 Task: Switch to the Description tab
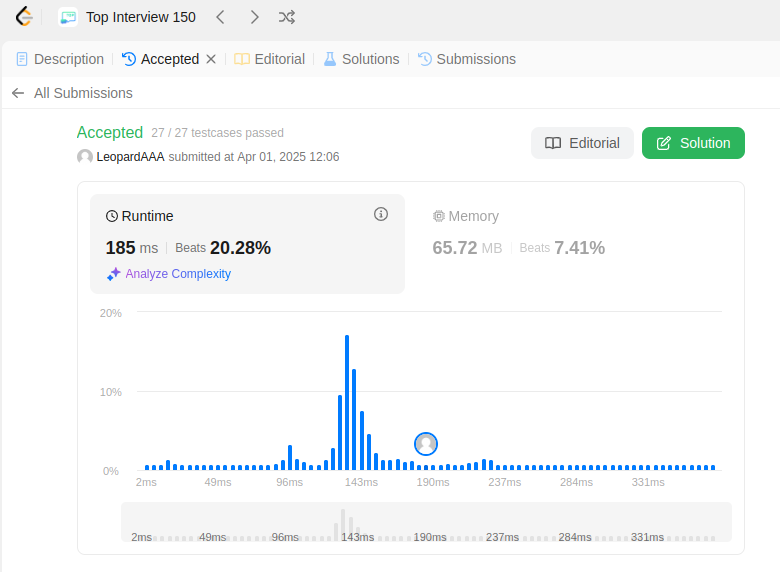point(60,59)
